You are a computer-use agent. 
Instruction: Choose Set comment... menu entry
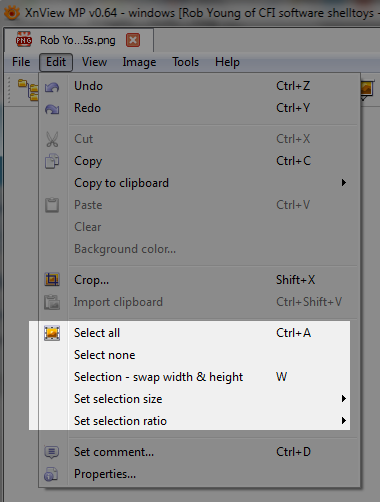pos(199,452)
